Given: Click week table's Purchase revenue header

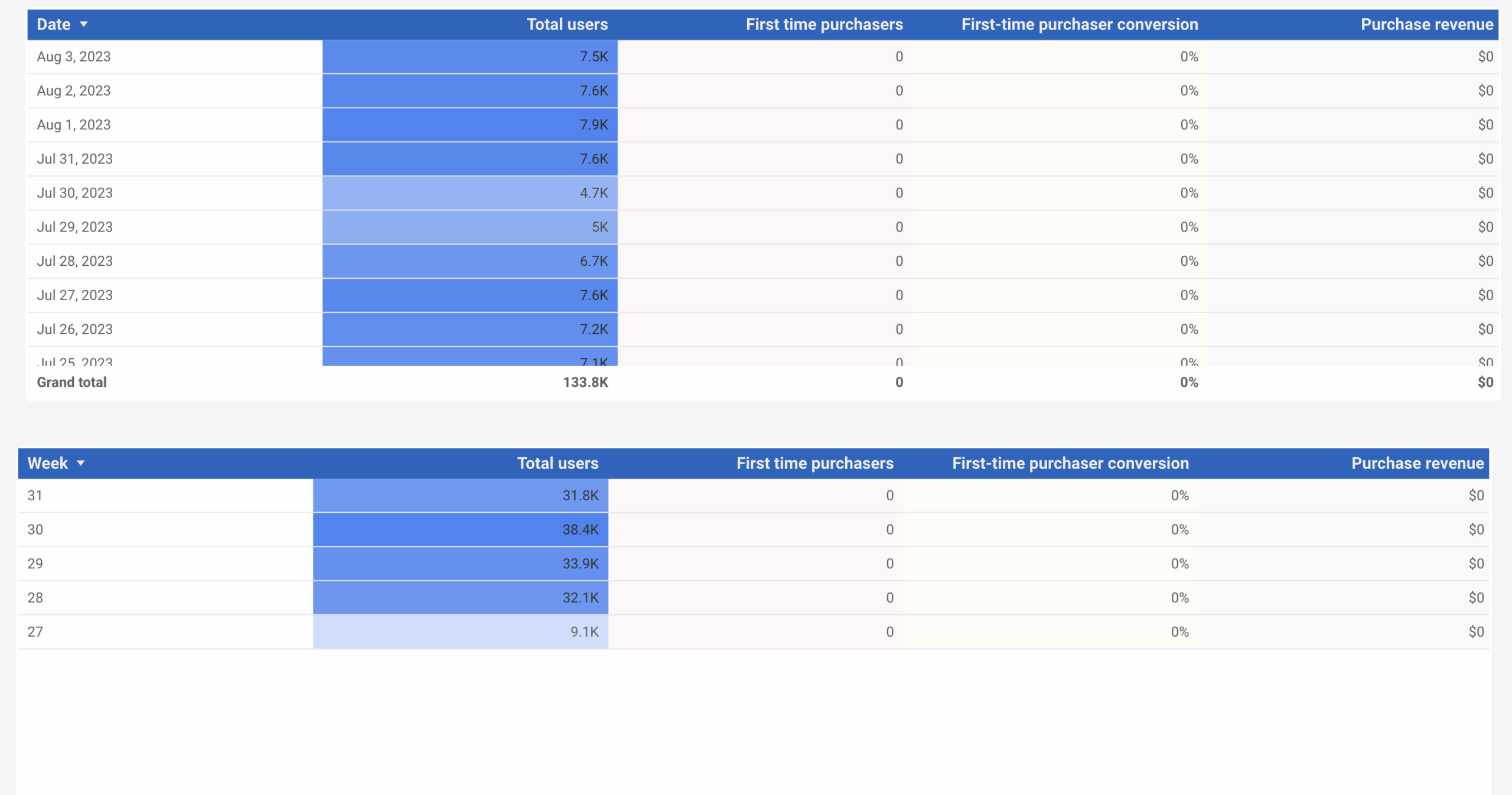Looking at the screenshot, I should tap(1417, 463).
